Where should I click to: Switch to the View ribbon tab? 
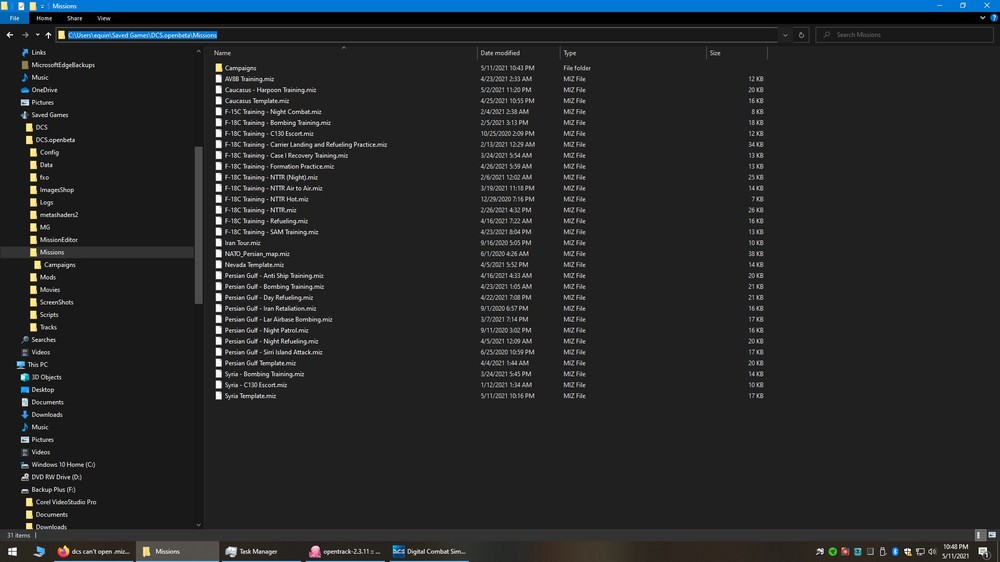click(104, 18)
